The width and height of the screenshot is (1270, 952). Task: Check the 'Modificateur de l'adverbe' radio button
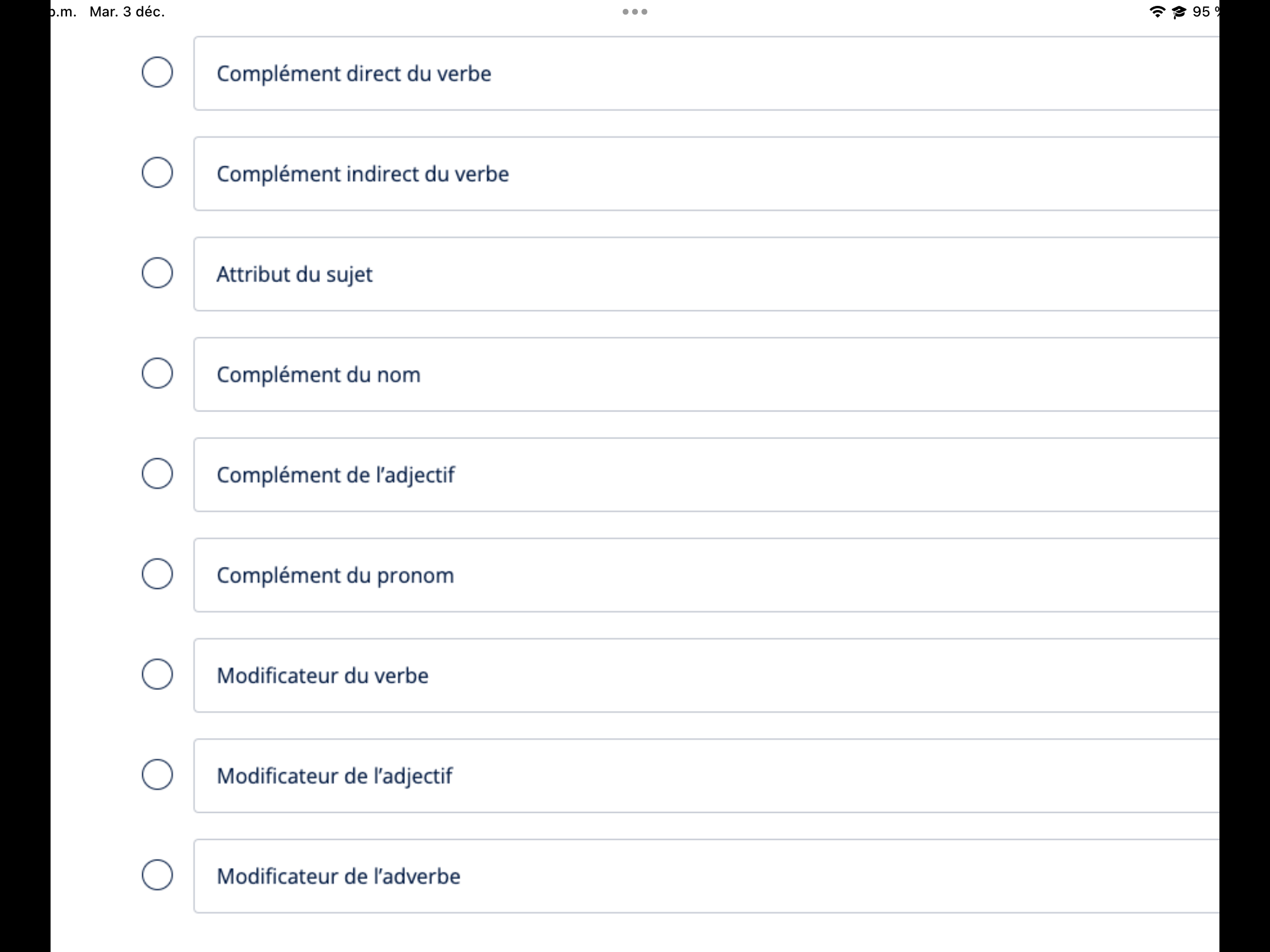pyautogui.click(x=157, y=875)
